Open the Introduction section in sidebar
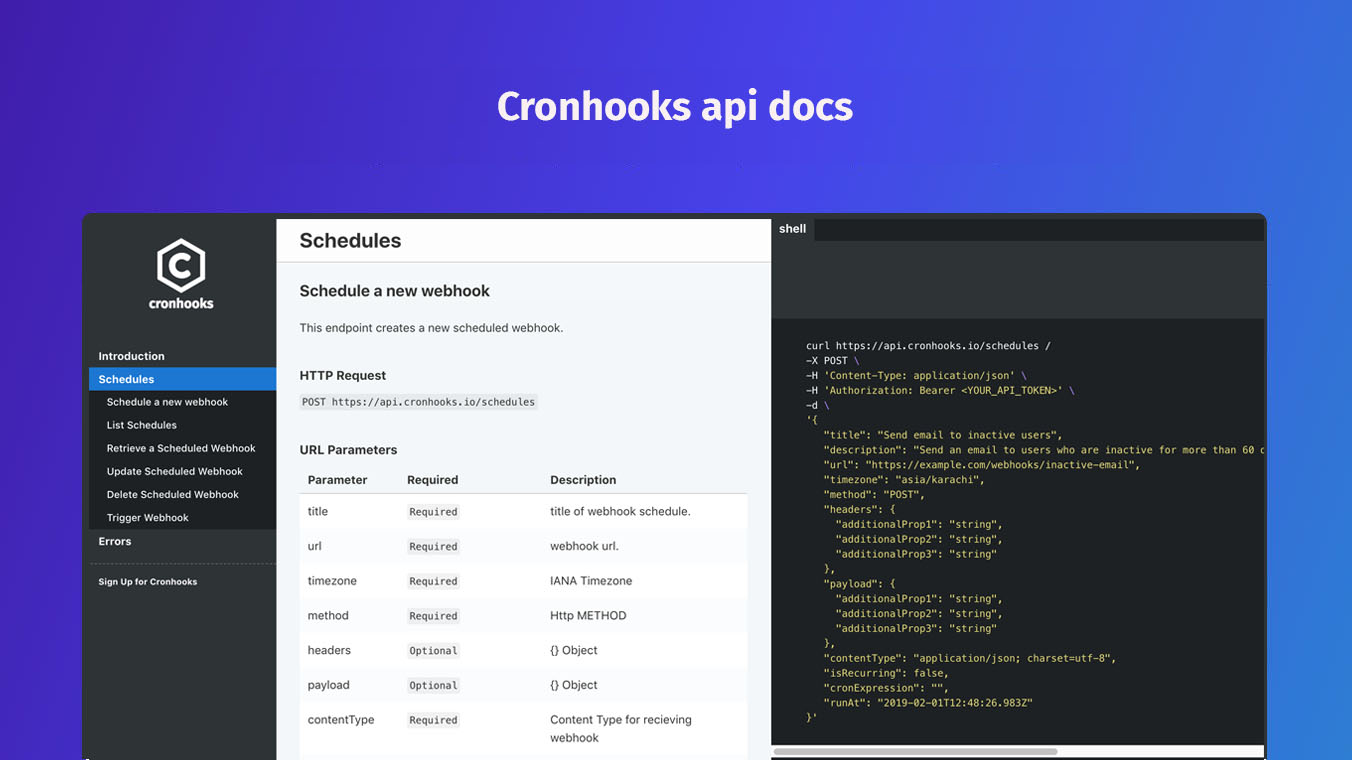The width and height of the screenshot is (1352, 760). 131,356
